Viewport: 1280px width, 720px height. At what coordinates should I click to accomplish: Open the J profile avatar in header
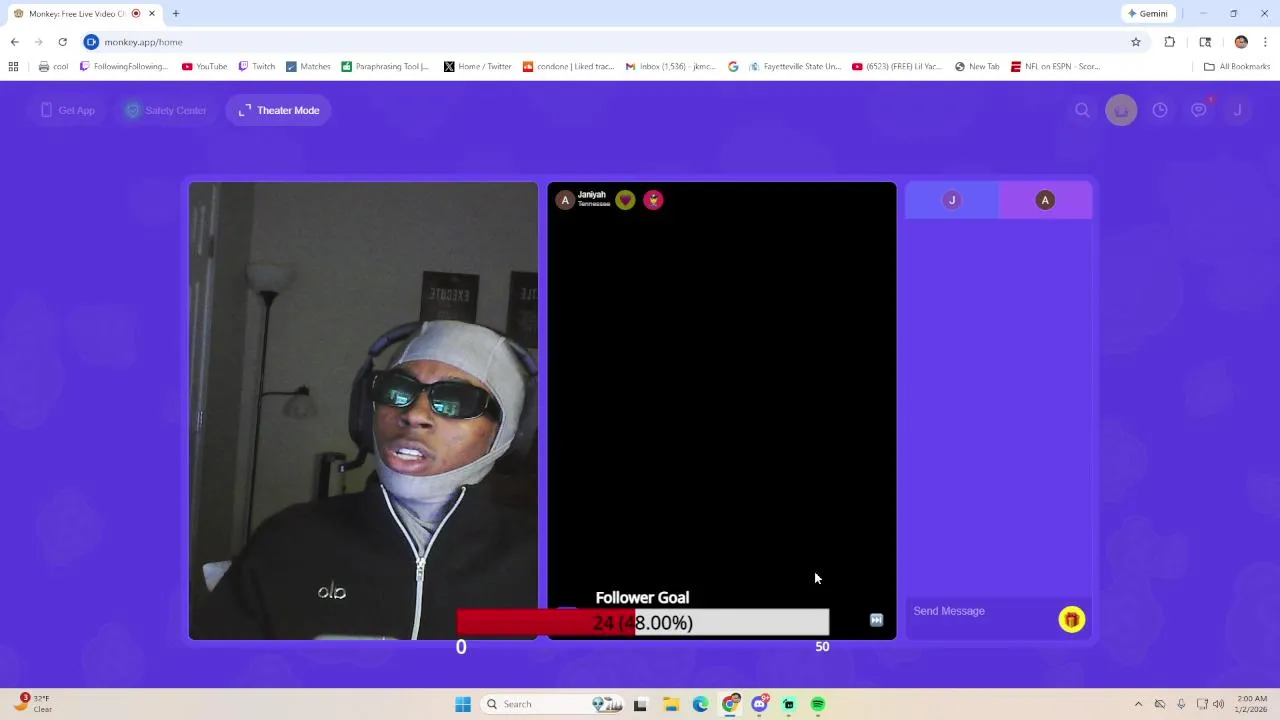point(1237,110)
